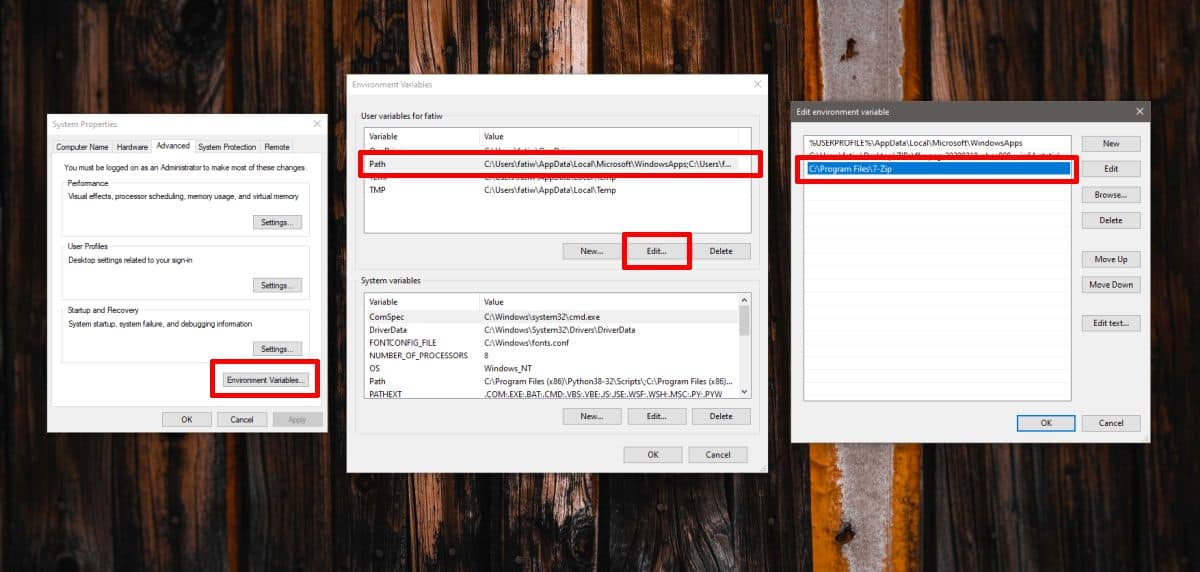Open the Remote tab
1200x572 pixels.
[277, 147]
